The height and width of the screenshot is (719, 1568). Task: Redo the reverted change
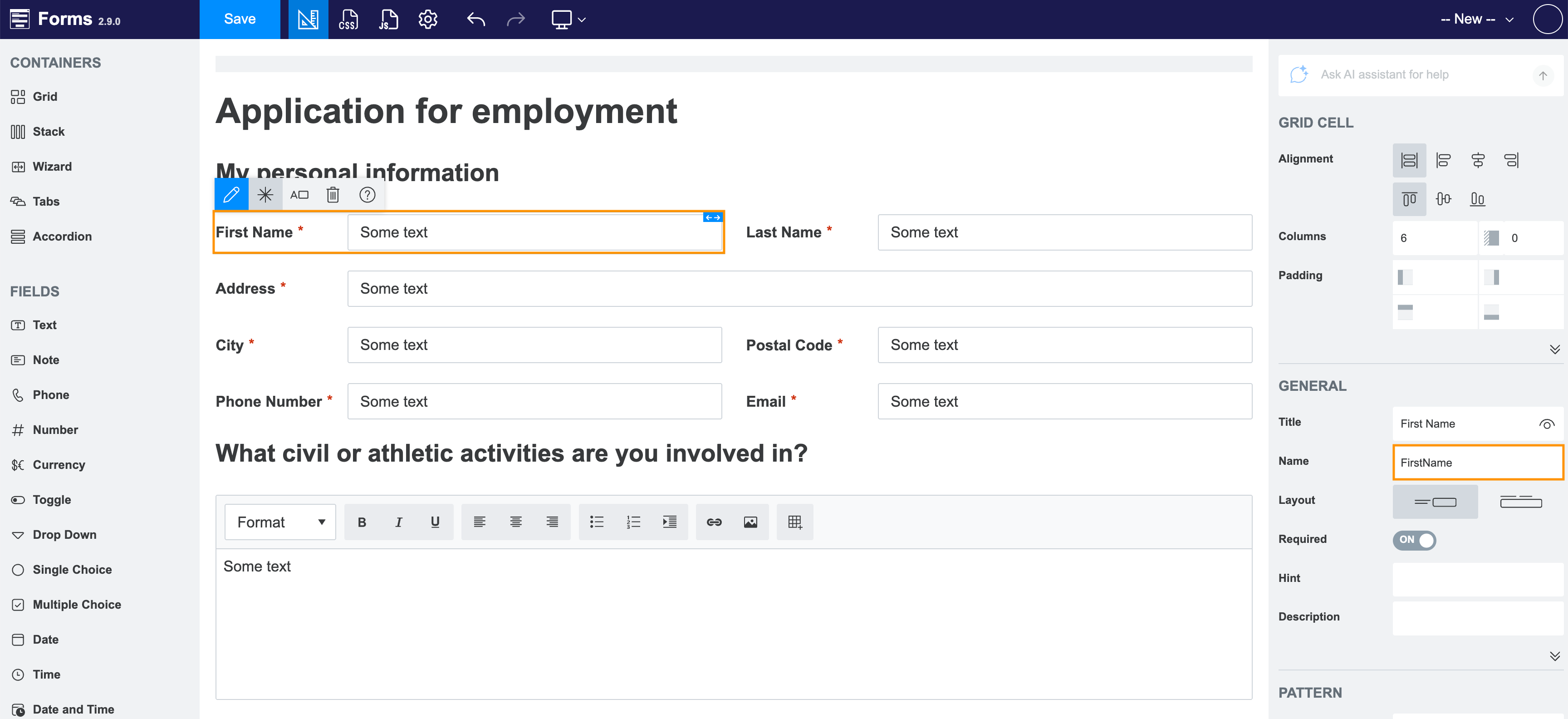pyautogui.click(x=515, y=20)
